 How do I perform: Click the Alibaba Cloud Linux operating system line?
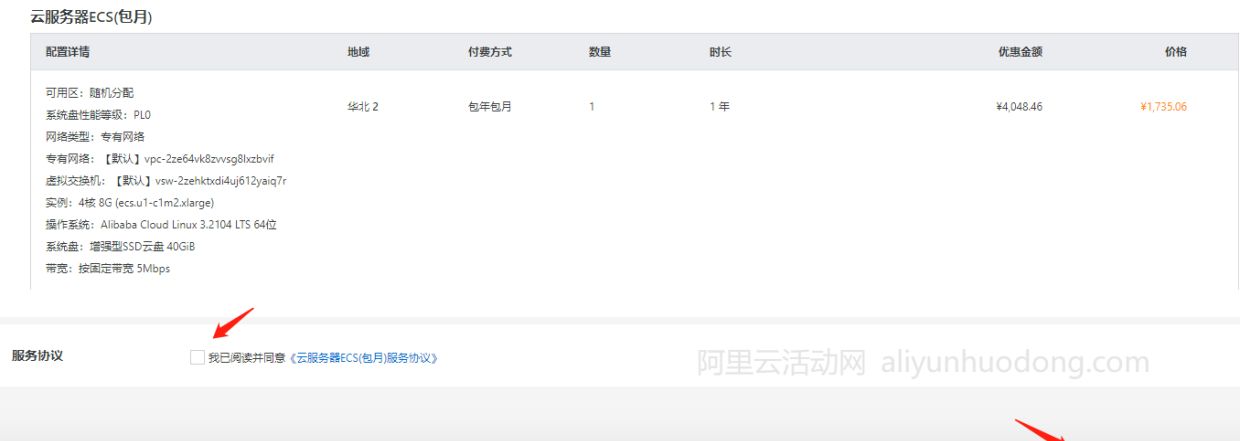point(161,224)
